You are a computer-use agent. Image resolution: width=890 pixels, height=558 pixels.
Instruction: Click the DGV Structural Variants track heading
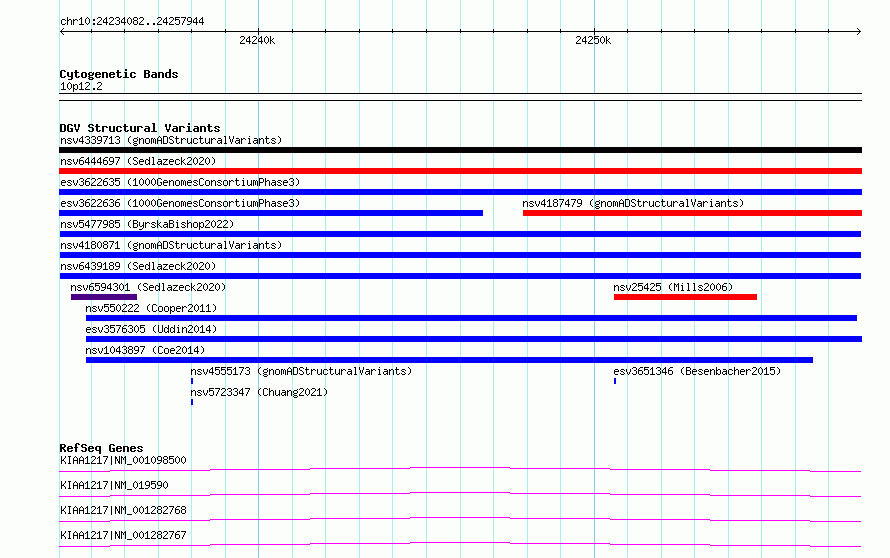point(140,128)
